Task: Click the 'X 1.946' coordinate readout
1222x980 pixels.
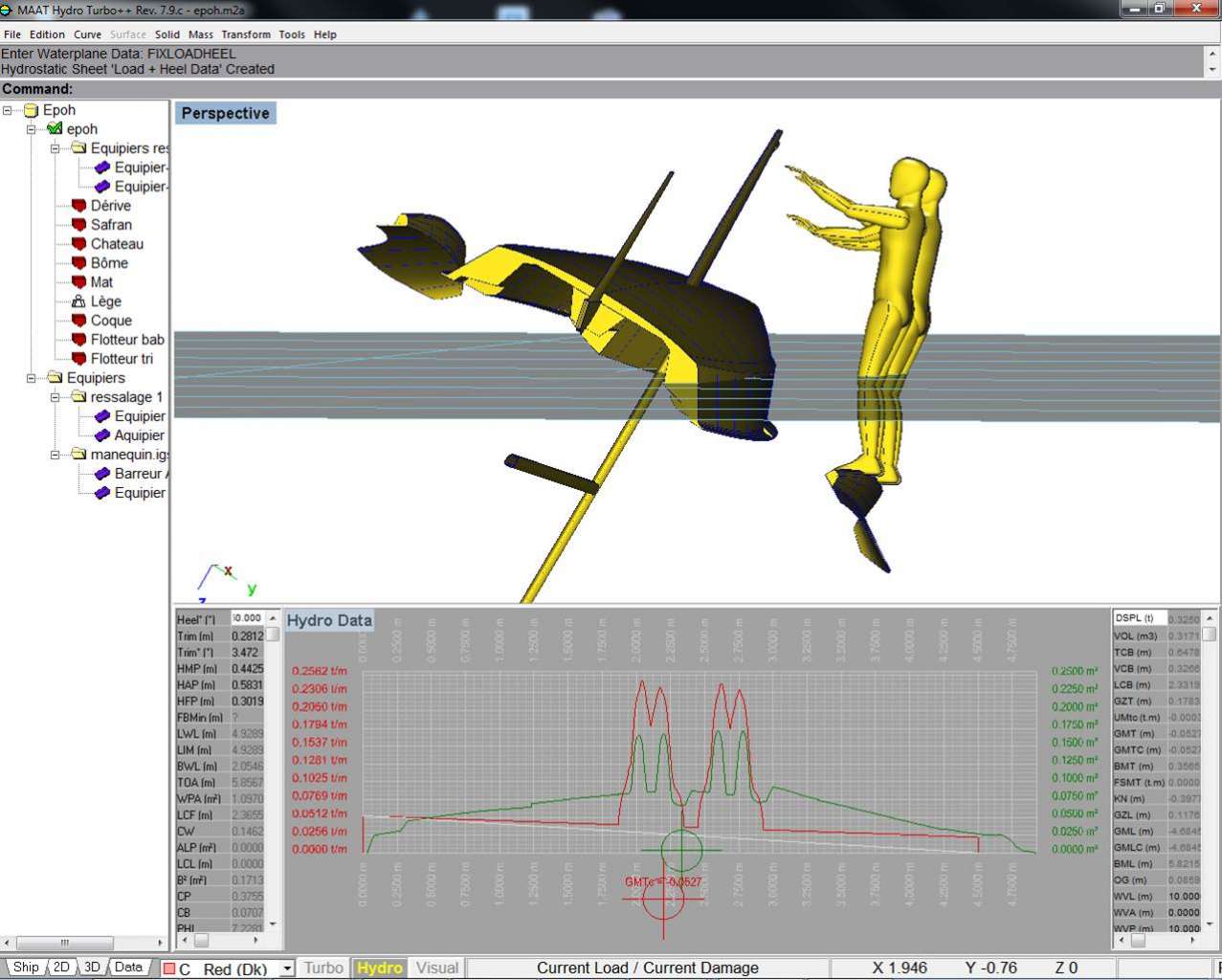Action: pyautogui.click(x=900, y=969)
